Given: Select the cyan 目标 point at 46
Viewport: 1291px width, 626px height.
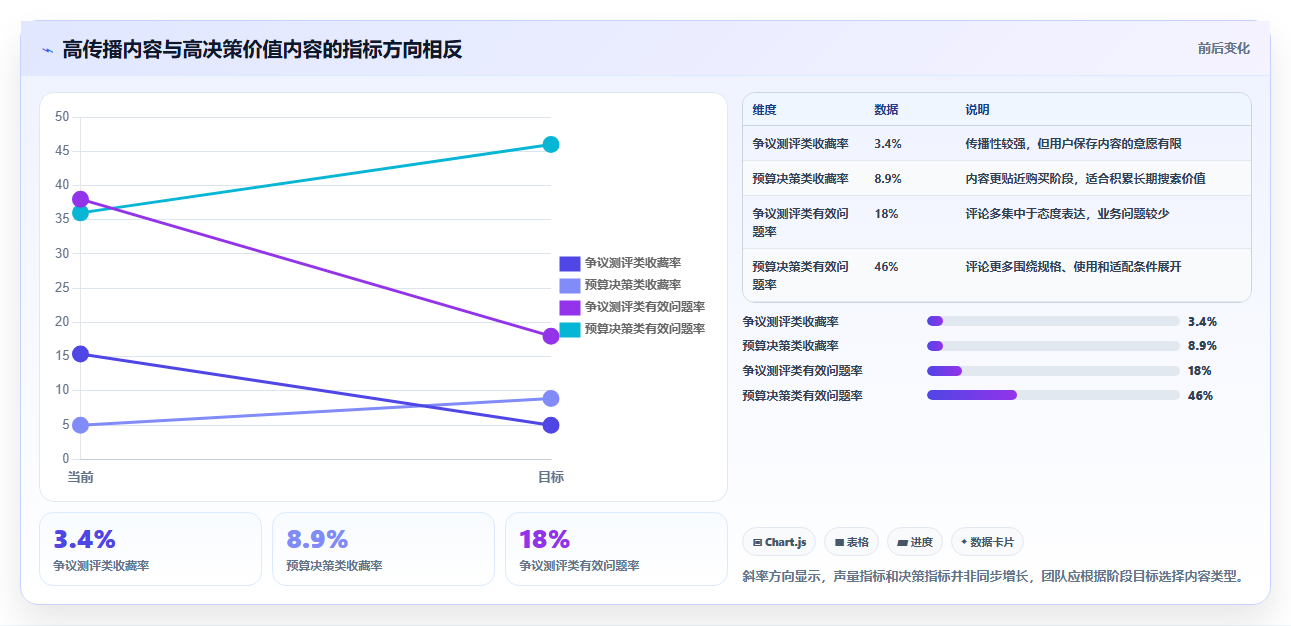Looking at the screenshot, I should tap(551, 144).
